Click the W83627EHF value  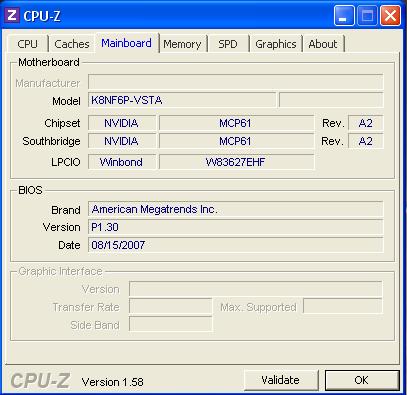pos(236,162)
